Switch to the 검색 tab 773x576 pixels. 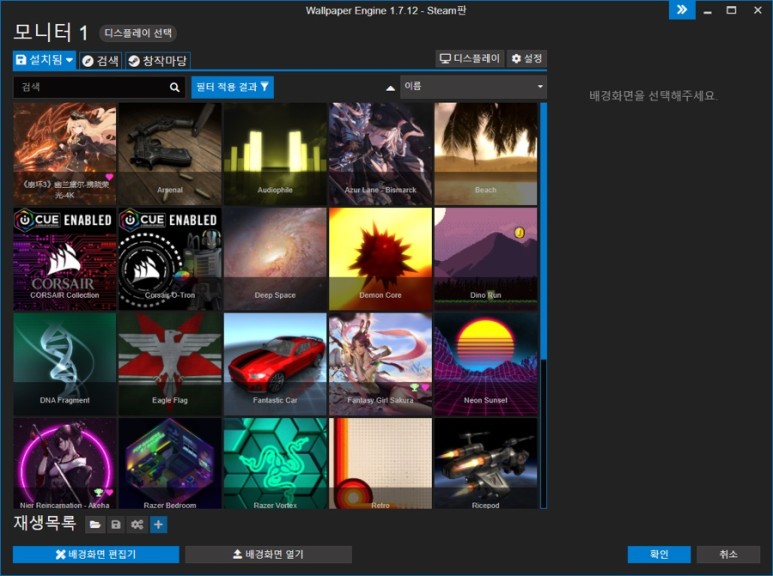[100, 61]
